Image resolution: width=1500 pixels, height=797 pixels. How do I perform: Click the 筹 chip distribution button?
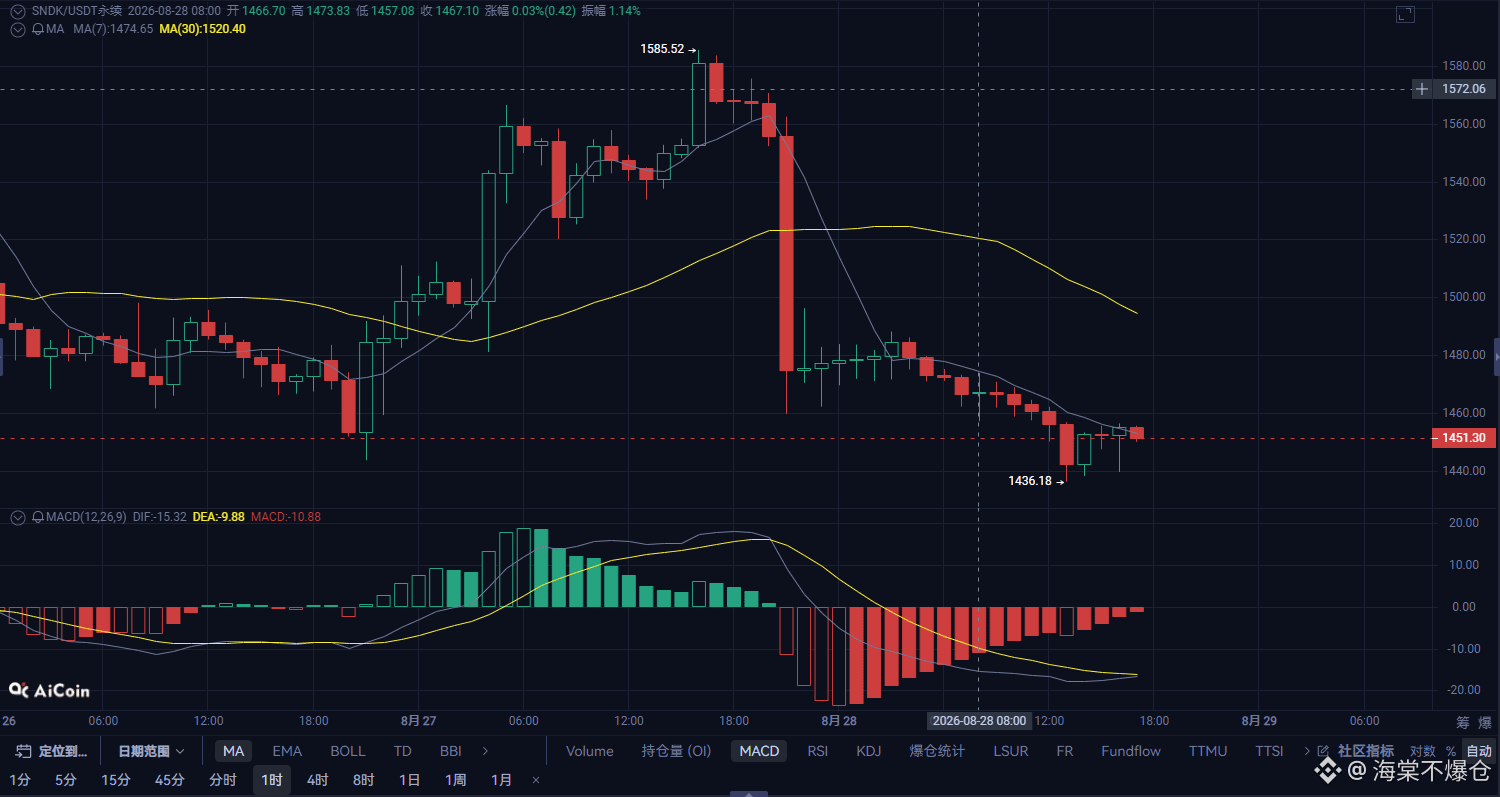(x=1463, y=722)
